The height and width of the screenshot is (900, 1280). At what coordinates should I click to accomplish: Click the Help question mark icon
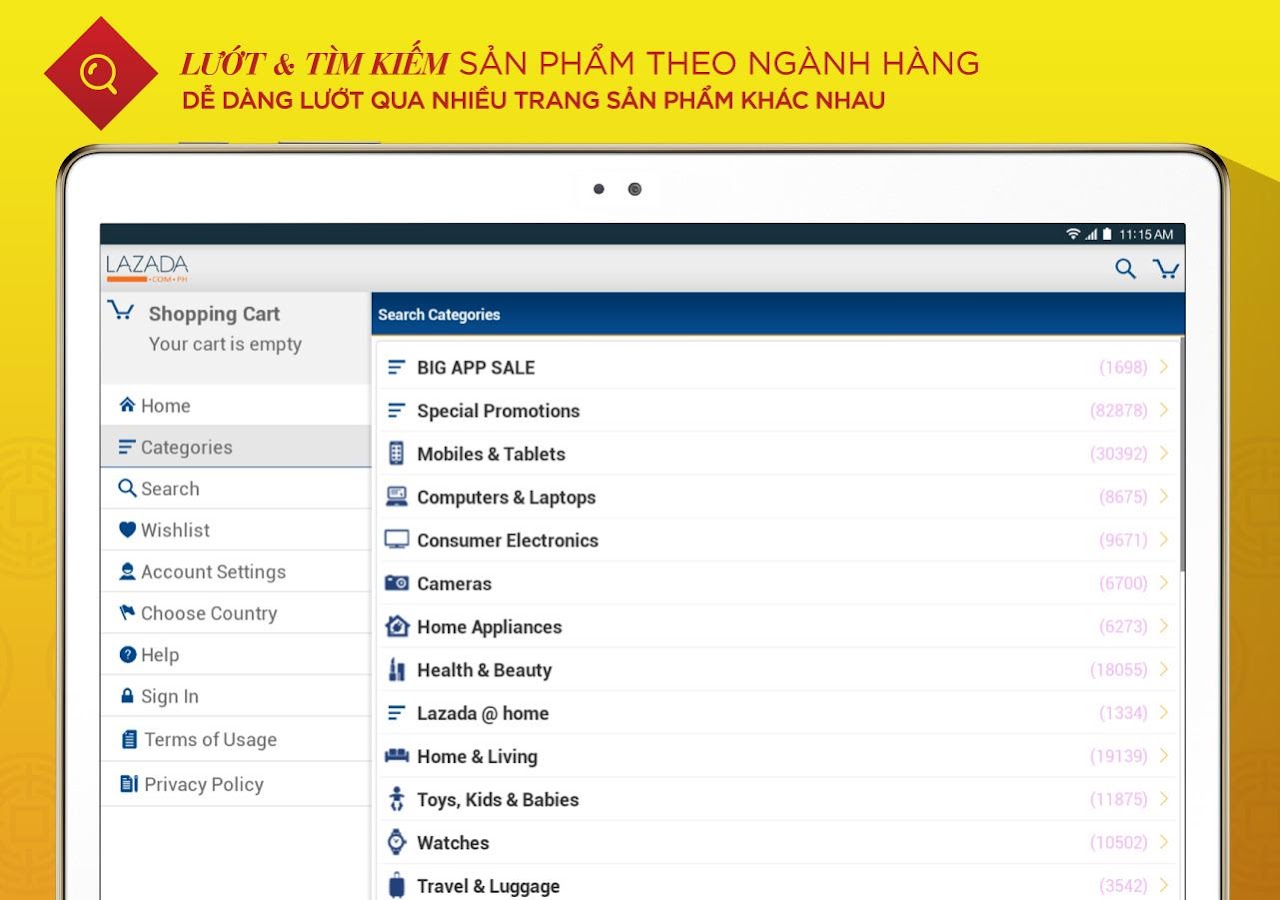click(127, 655)
